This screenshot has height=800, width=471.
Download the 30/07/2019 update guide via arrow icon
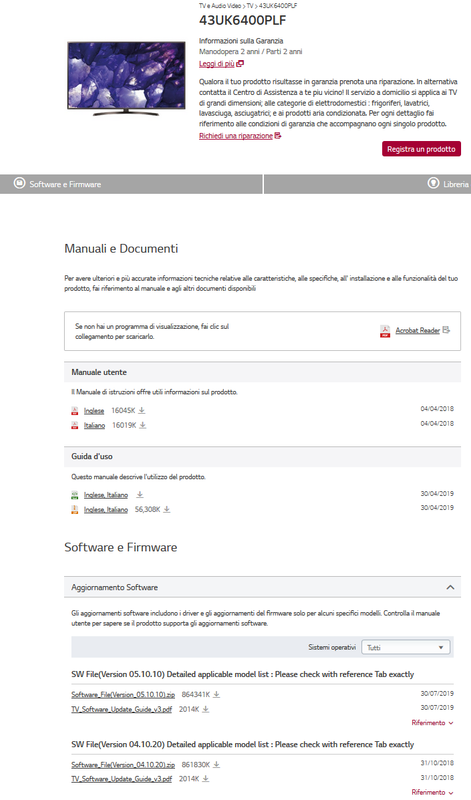tap(206, 709)
